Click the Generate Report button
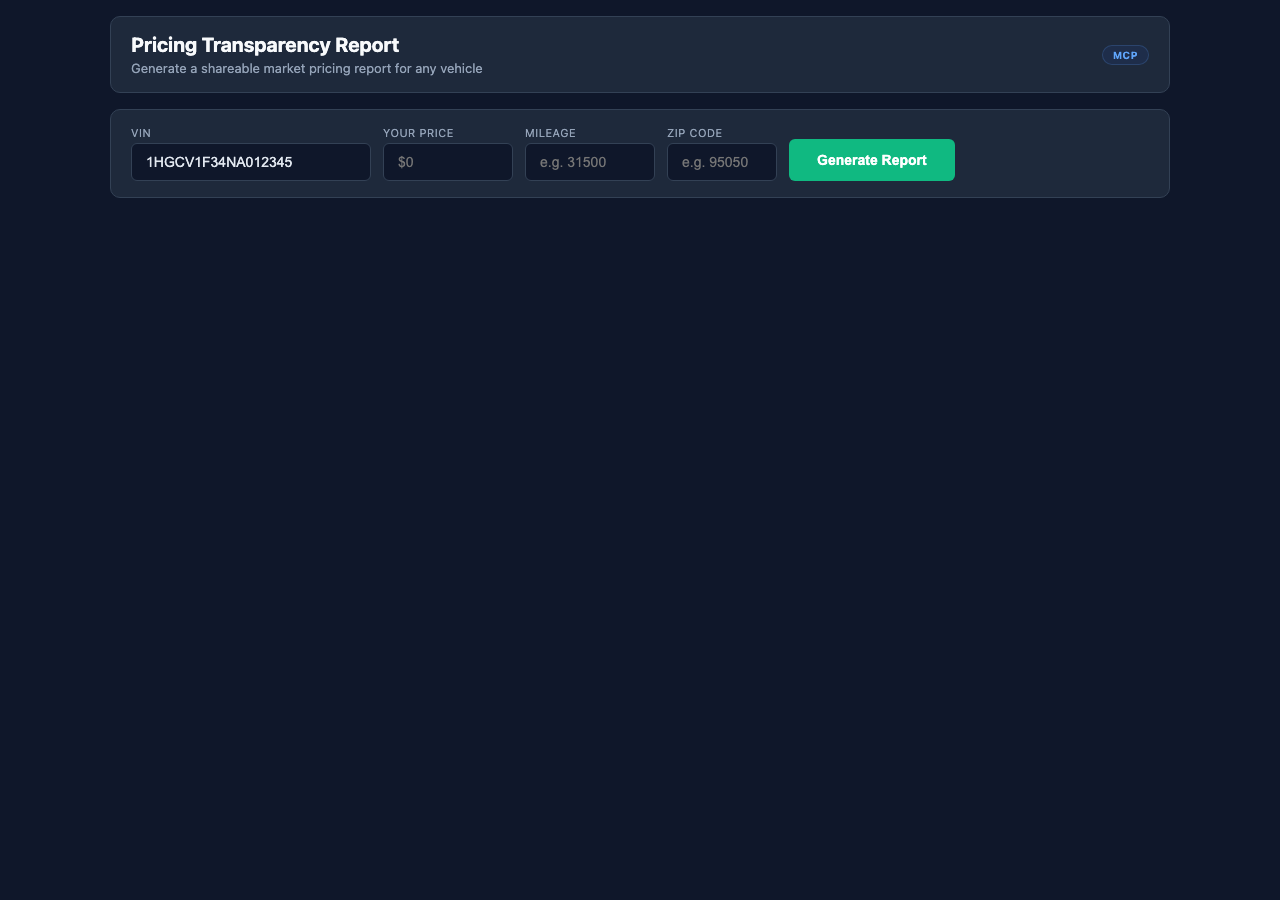1280x900 pixels. pos(871,160)
